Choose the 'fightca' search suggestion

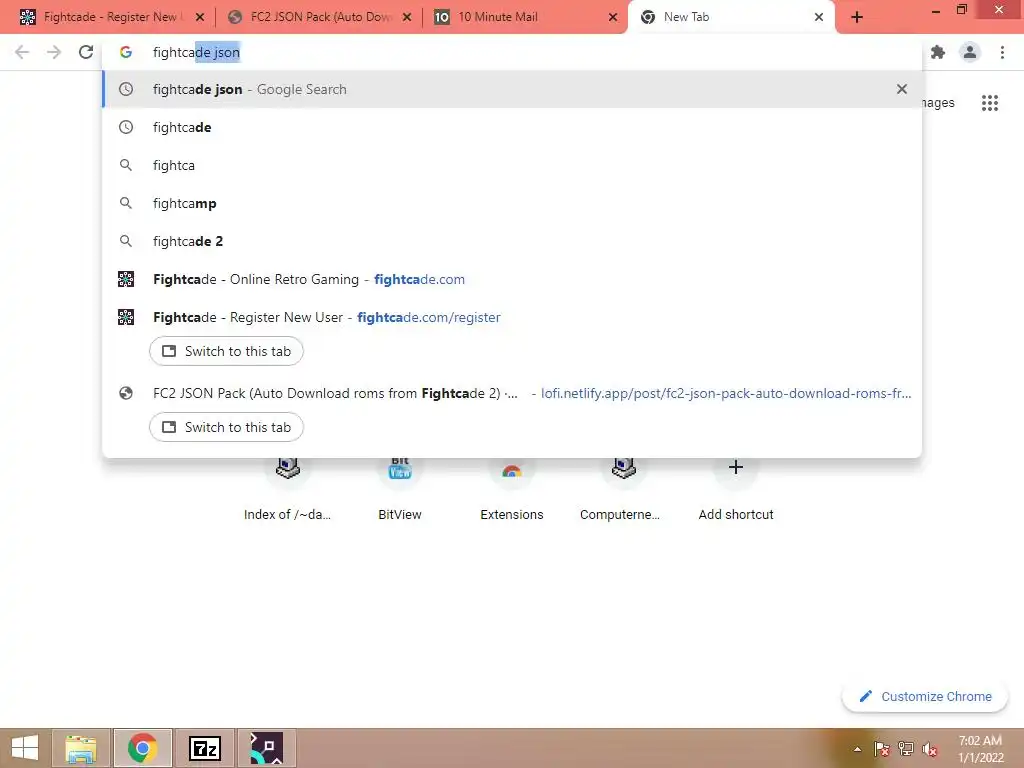tap(512, 165)
